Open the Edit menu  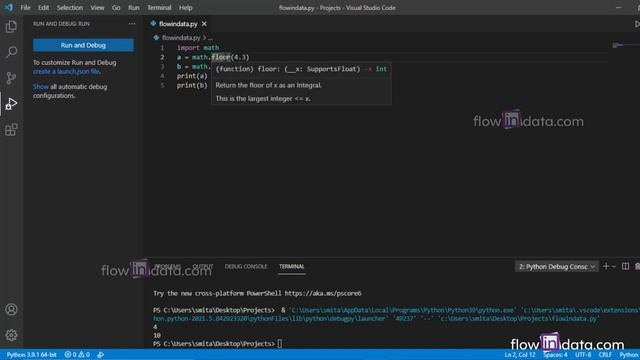[43, 8]
